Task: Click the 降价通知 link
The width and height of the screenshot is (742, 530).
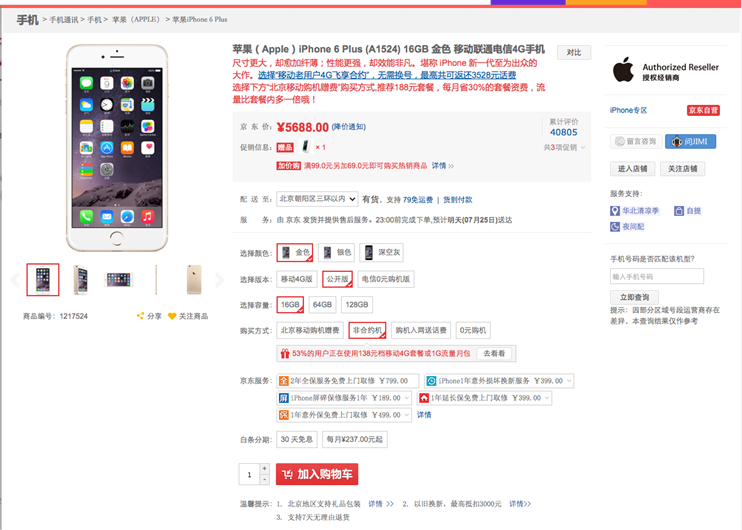Action: pos(349,127)
